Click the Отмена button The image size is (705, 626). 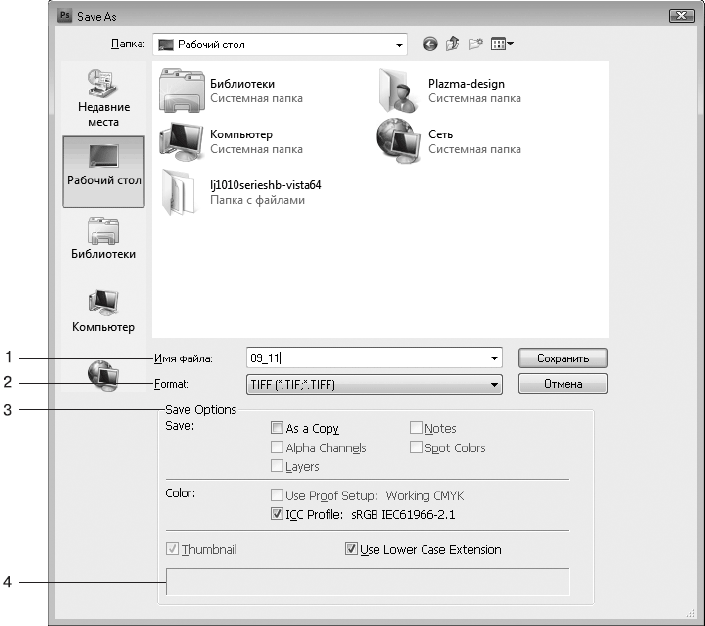(x=562, y=384)
